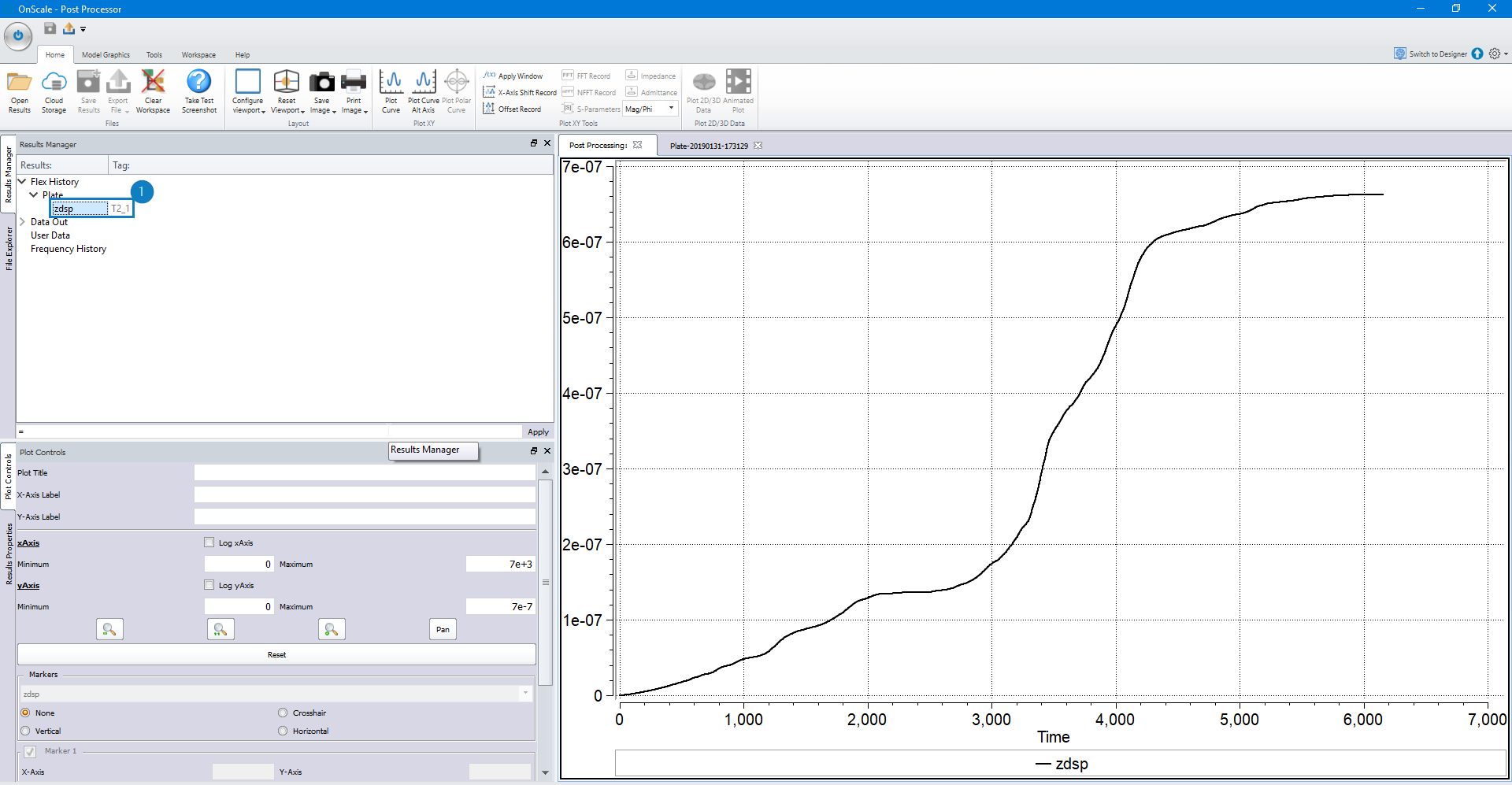
Task: Click Switch to Designer
Action: (1431, 54)
